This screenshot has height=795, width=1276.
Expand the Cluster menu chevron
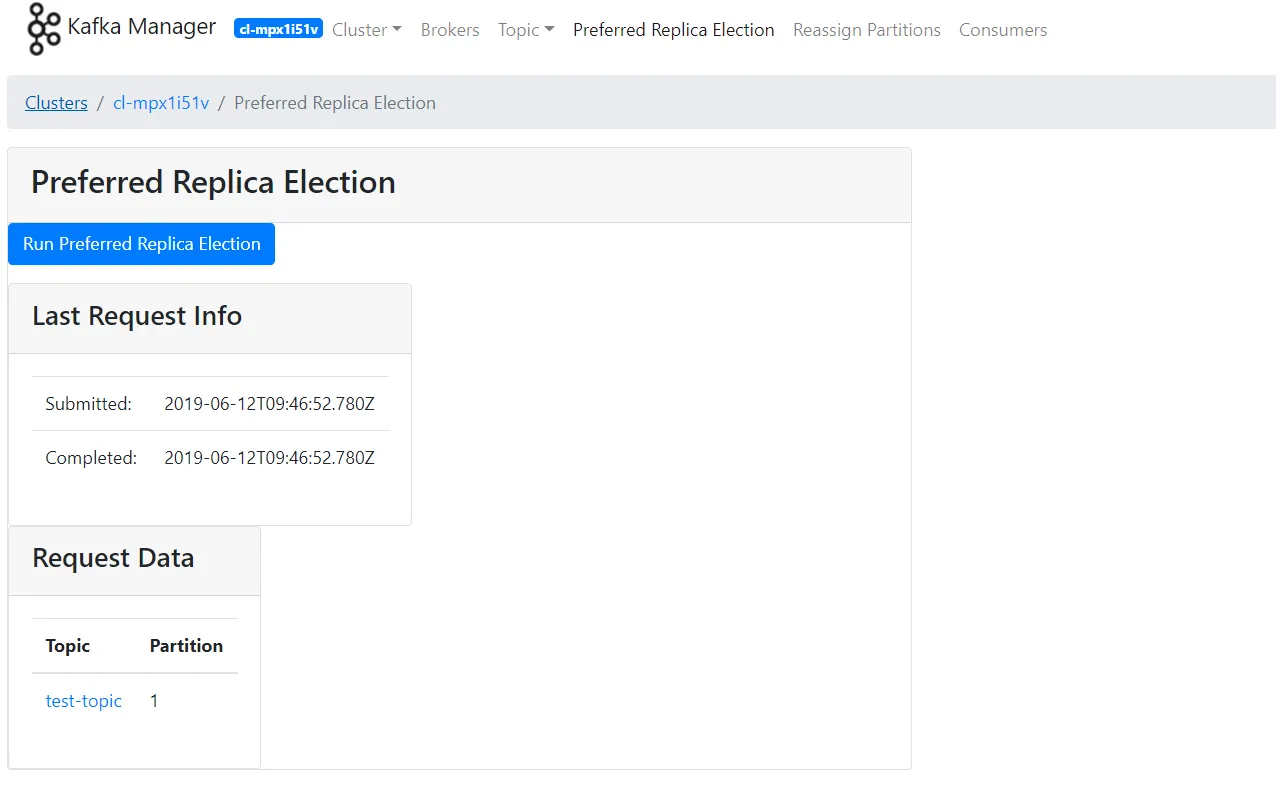394,30
